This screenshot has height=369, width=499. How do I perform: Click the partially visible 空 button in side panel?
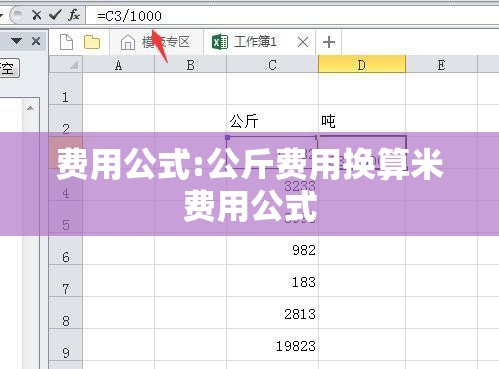(x=9, y=68)
